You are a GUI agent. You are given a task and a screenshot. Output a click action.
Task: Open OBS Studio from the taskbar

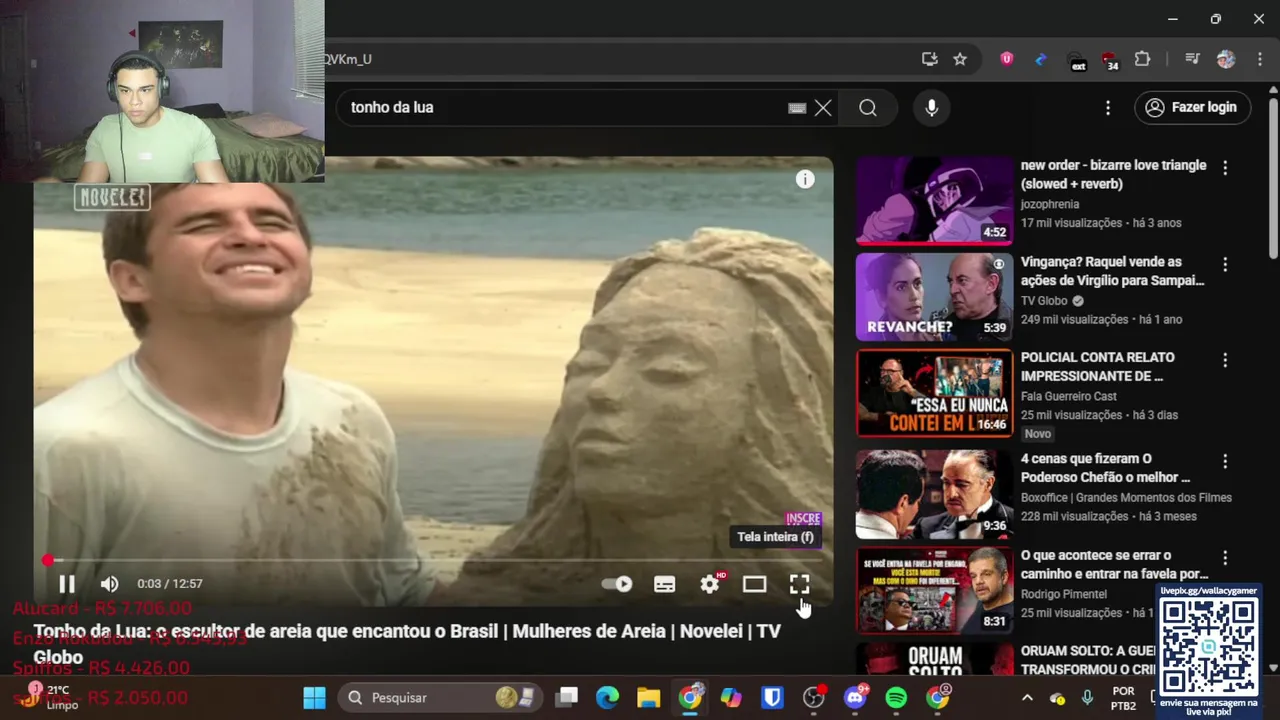click(814, 697)
